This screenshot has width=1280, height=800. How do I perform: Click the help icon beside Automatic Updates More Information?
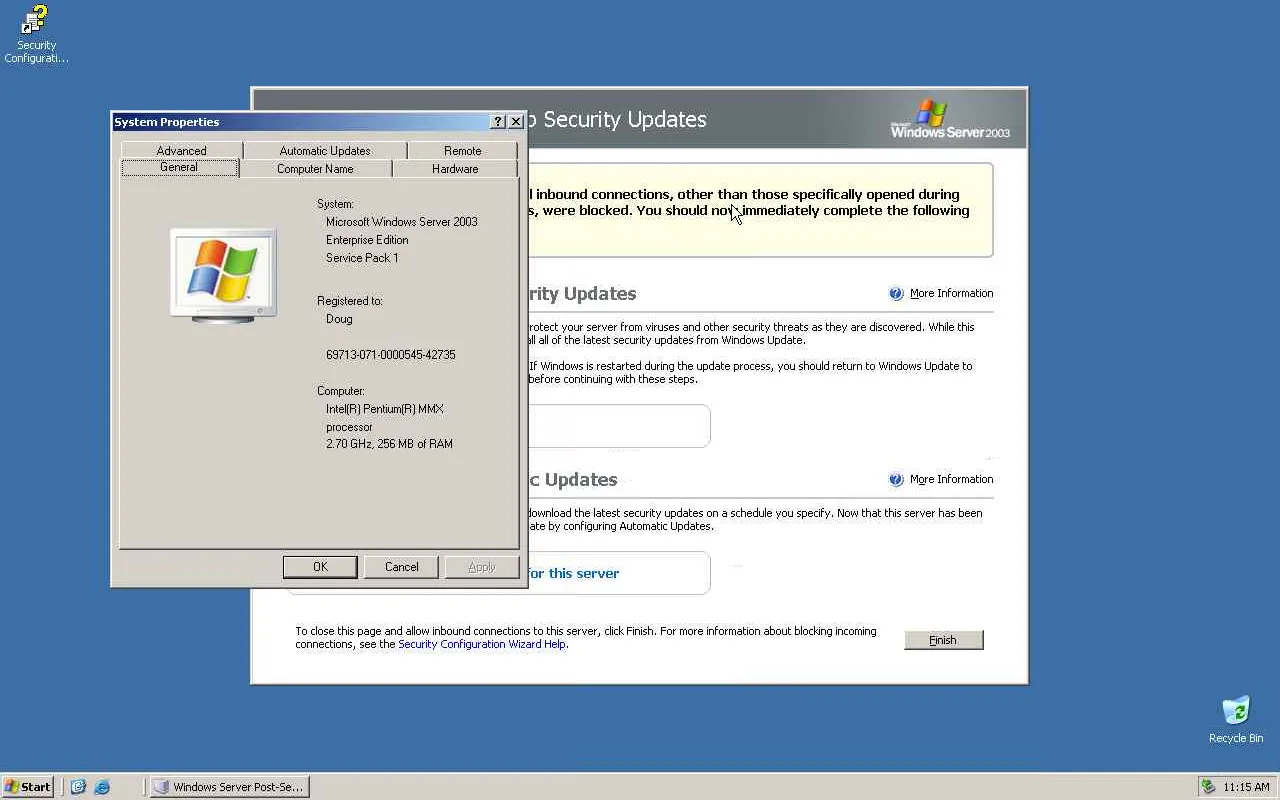pos(896,480)
